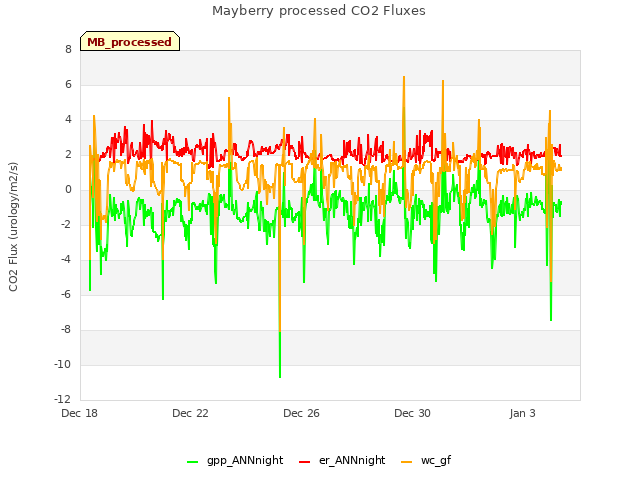Click the green gpp_ANNnight legend swatch
The width and height of the screenshot is (640, 480).
coord(192,462)
